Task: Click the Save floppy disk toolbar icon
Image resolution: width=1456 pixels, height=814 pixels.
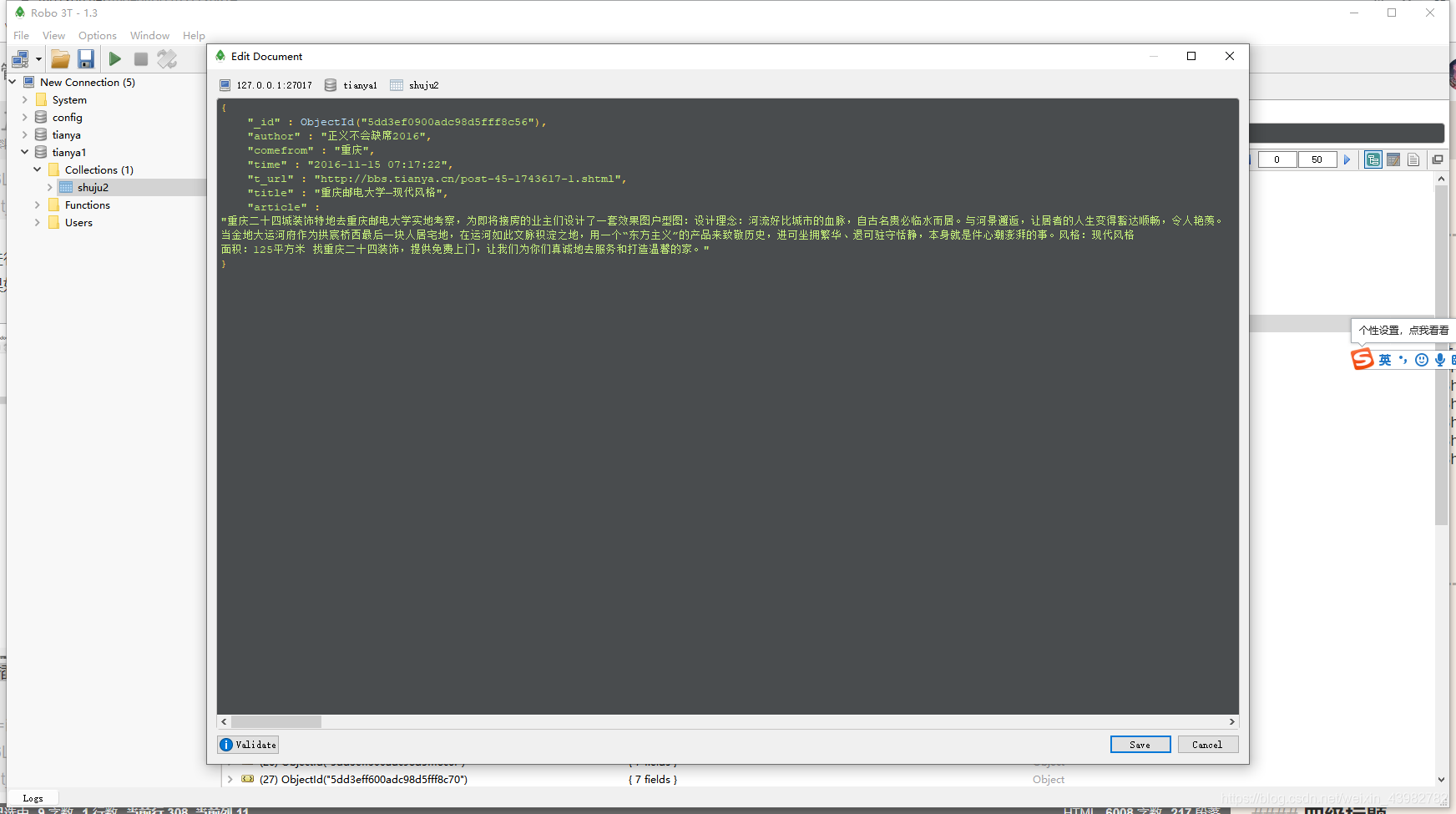Action: [86, 58]
